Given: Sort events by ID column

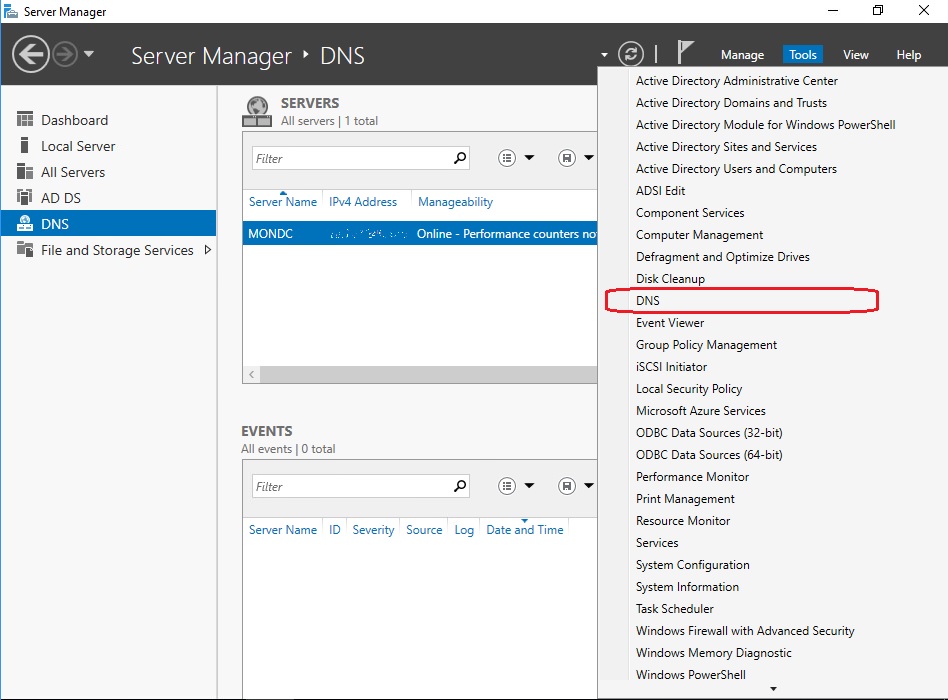Looking at the screenshot, I should [334, 530].
